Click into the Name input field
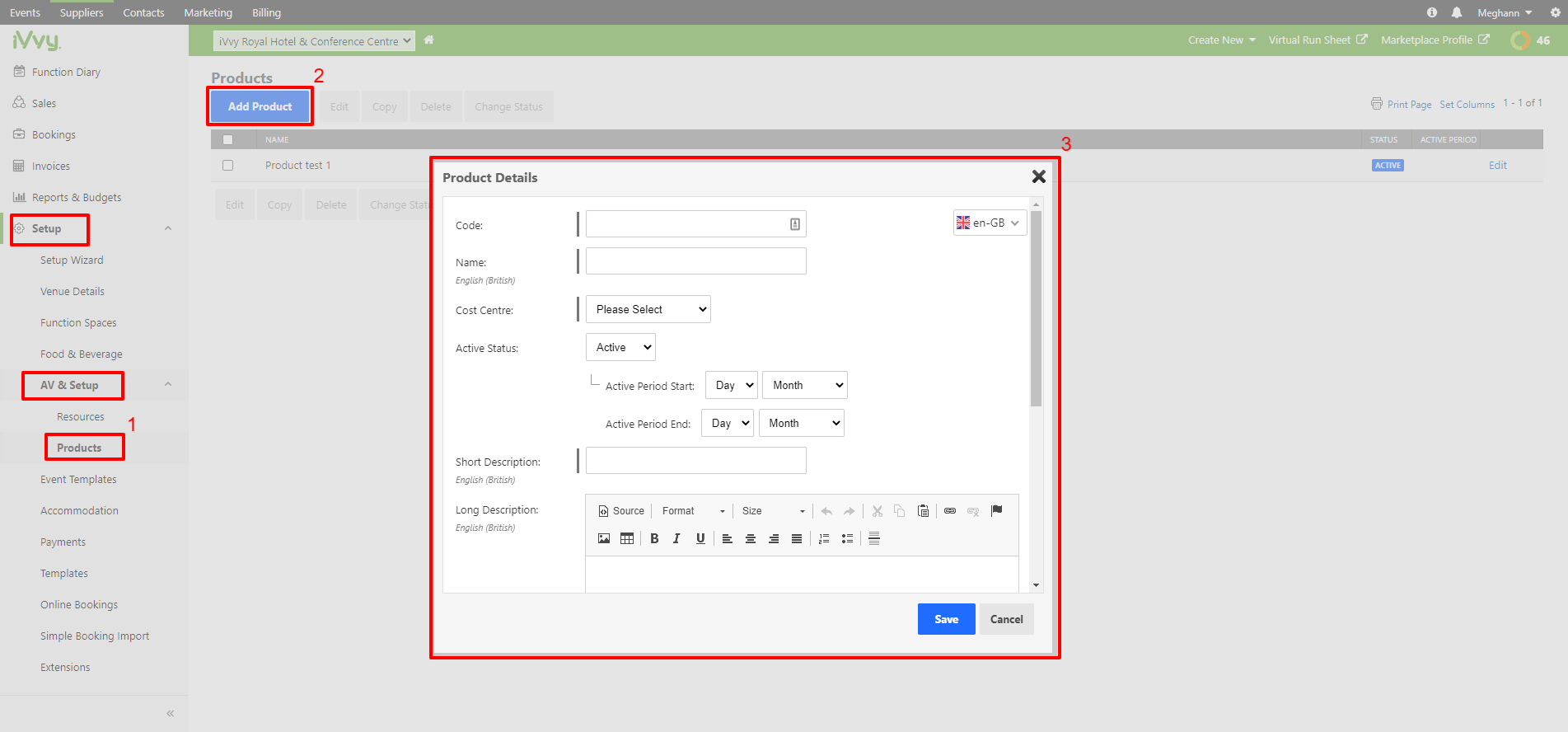Viewport: 1568px width, 732px height. coord(695,261)
